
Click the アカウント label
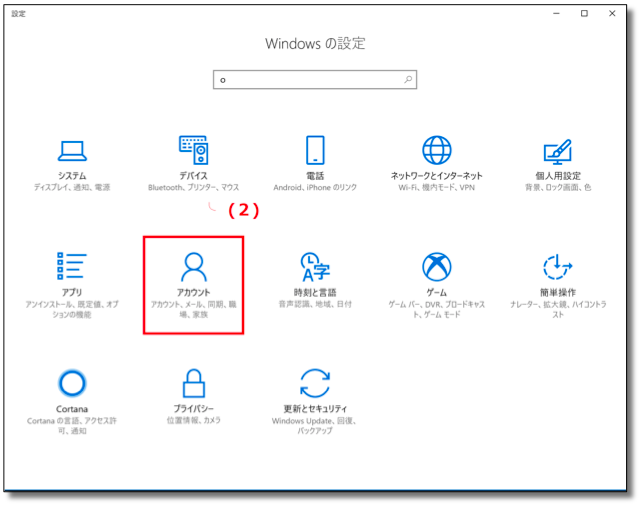[193, 292]
